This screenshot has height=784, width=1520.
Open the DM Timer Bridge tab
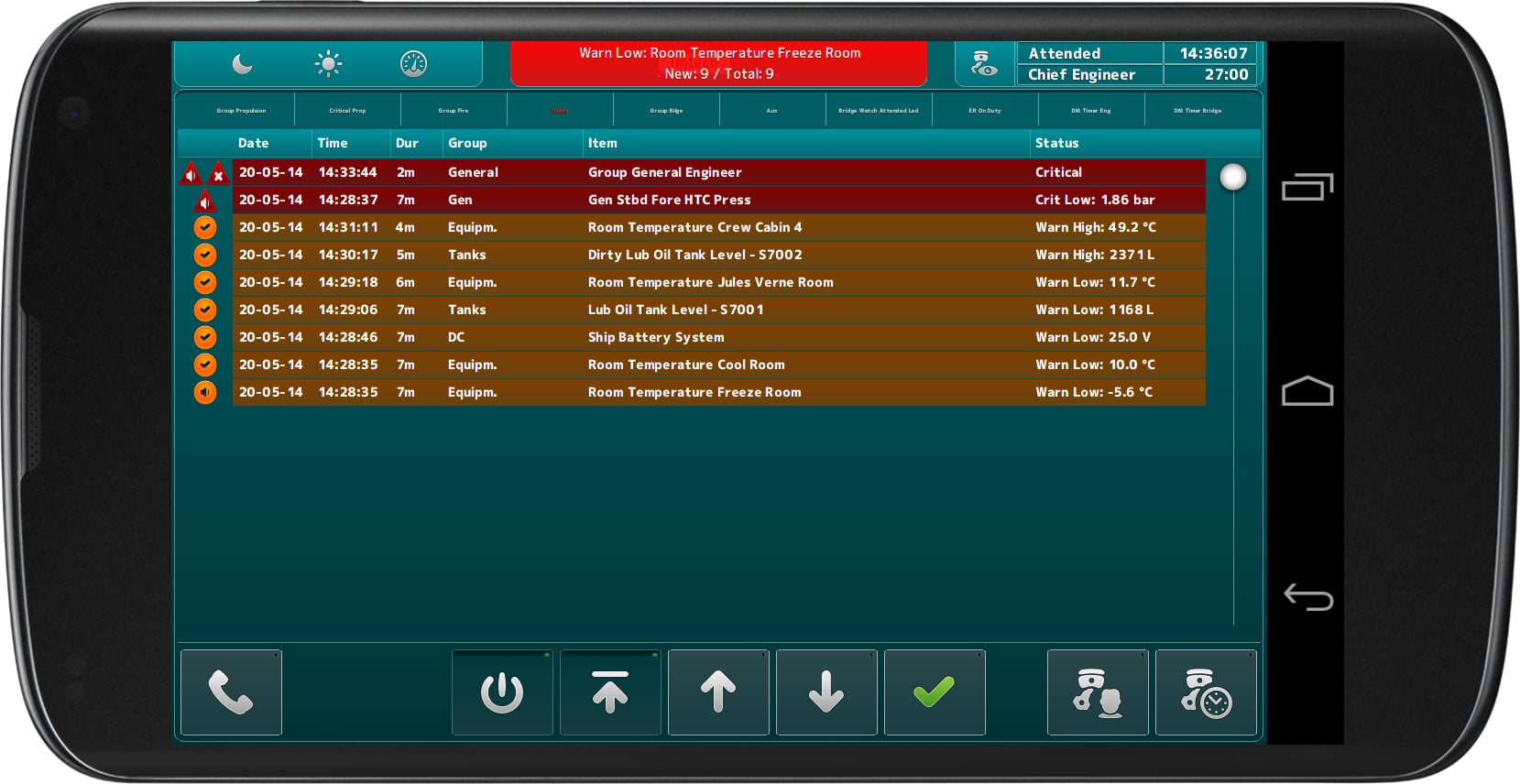1197,110
